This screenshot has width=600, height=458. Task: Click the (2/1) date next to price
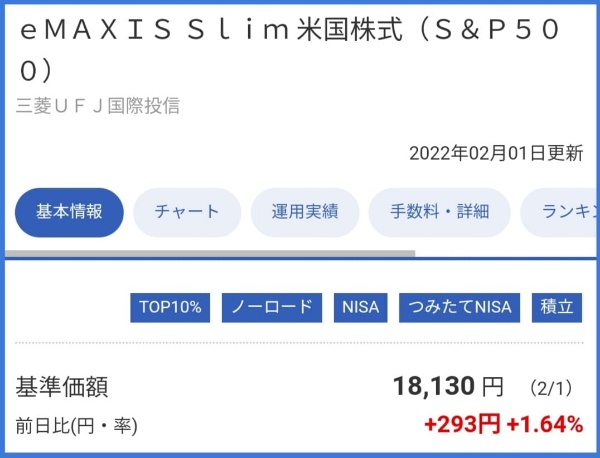point(552,388)
